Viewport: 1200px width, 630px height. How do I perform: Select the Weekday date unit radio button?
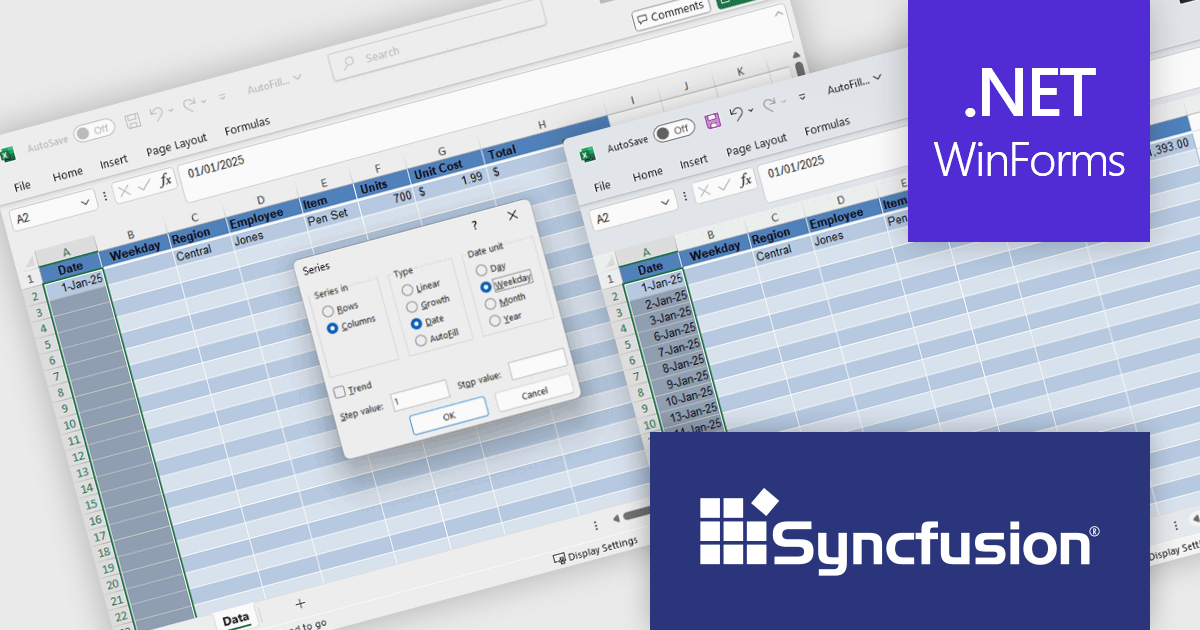[x=486, y=286]
